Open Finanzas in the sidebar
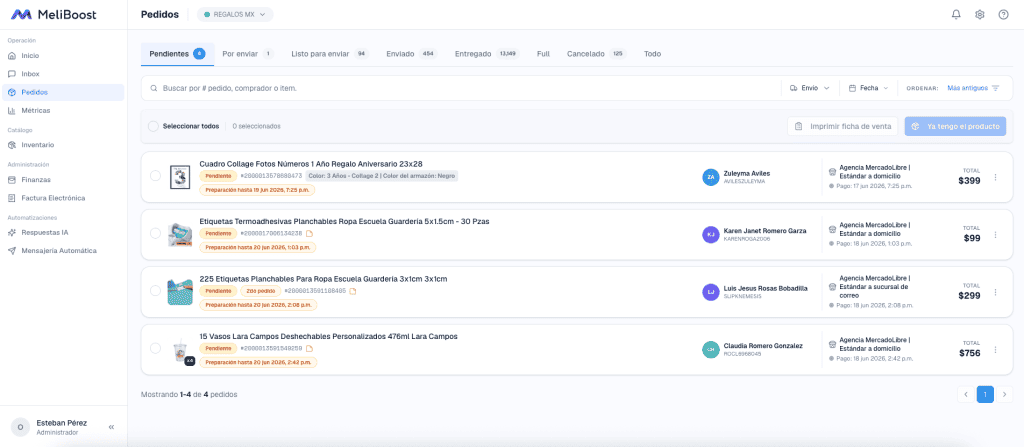 [x=63, y=179]
